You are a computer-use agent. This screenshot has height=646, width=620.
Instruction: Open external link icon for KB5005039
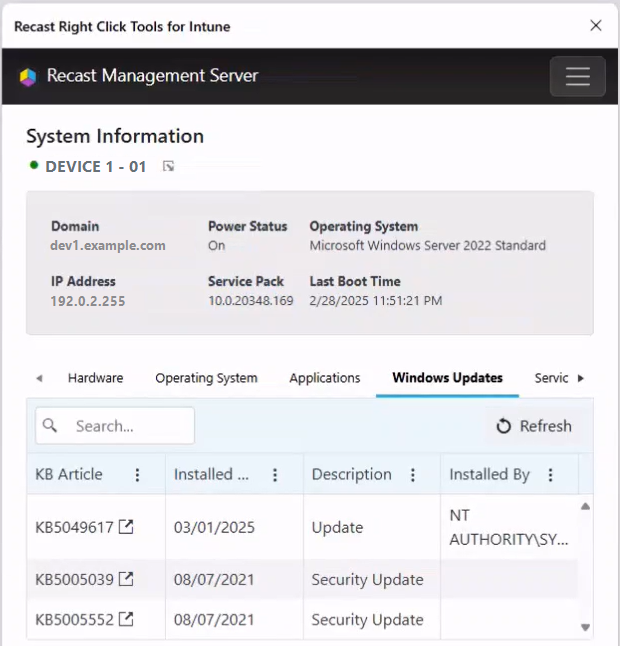click(x=126, y=579)
